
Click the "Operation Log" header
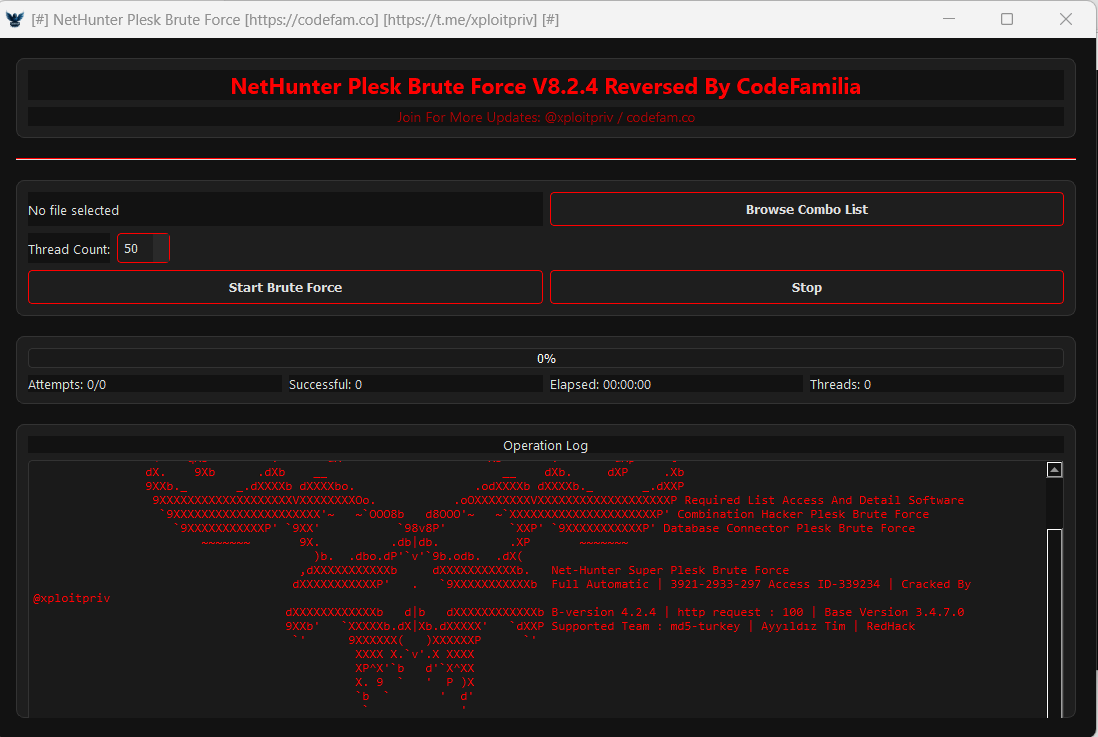545,446
